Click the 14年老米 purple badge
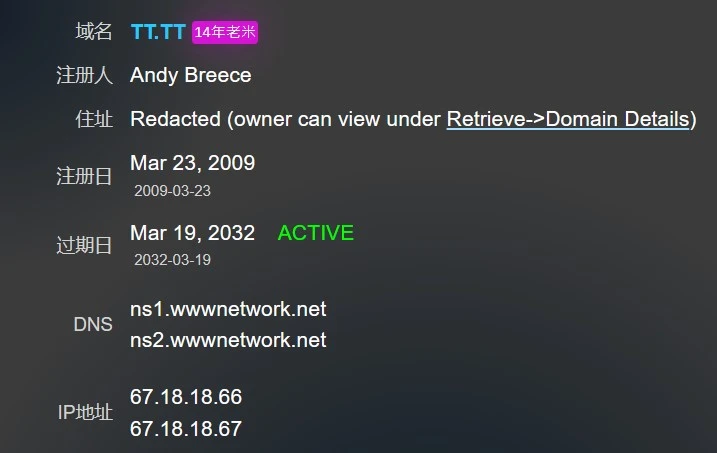The image size is (717, 453). pyautogui.click(x=225, y=32)
